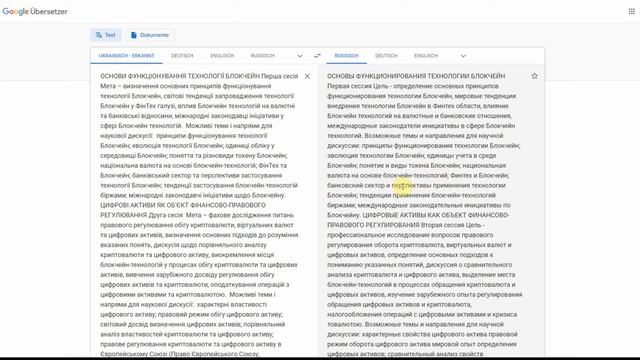This screenshot has height=360, width=640.
Task: Open the Google apps grid icon
Action: coord(631,11)
